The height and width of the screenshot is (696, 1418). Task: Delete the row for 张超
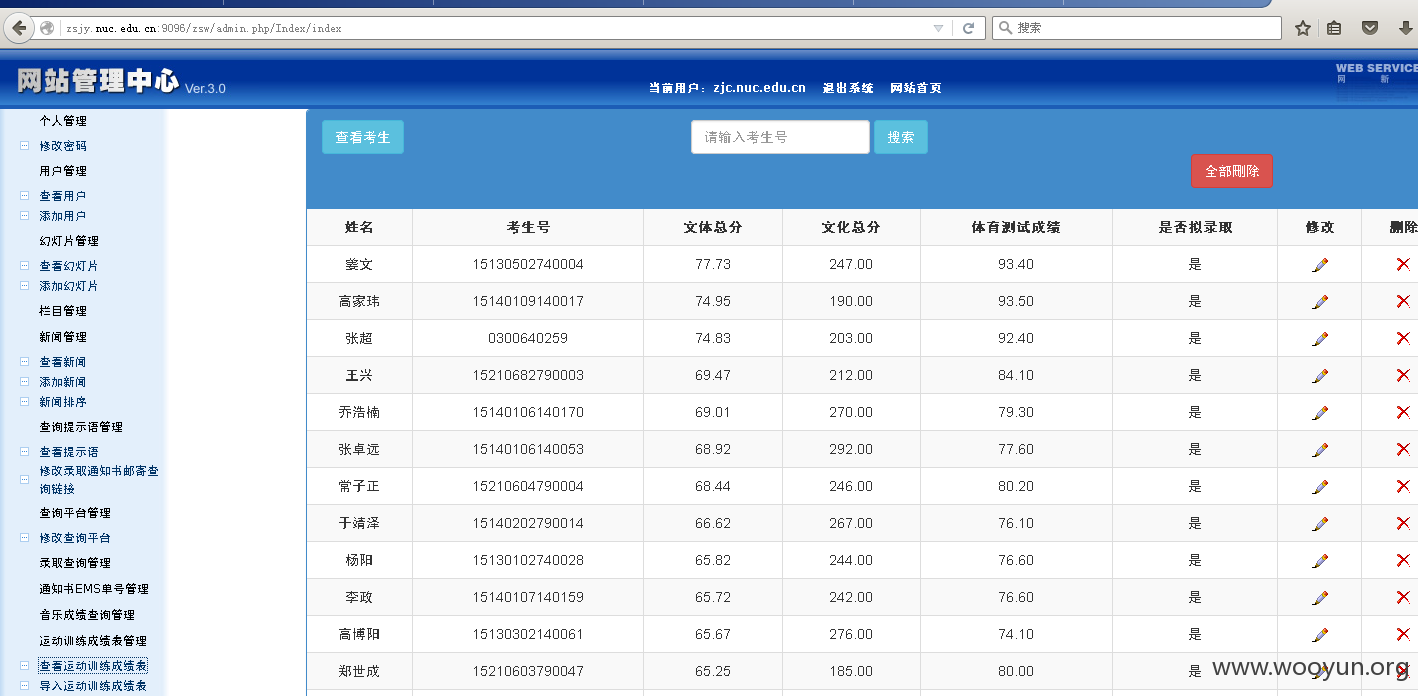[1403, 338]
